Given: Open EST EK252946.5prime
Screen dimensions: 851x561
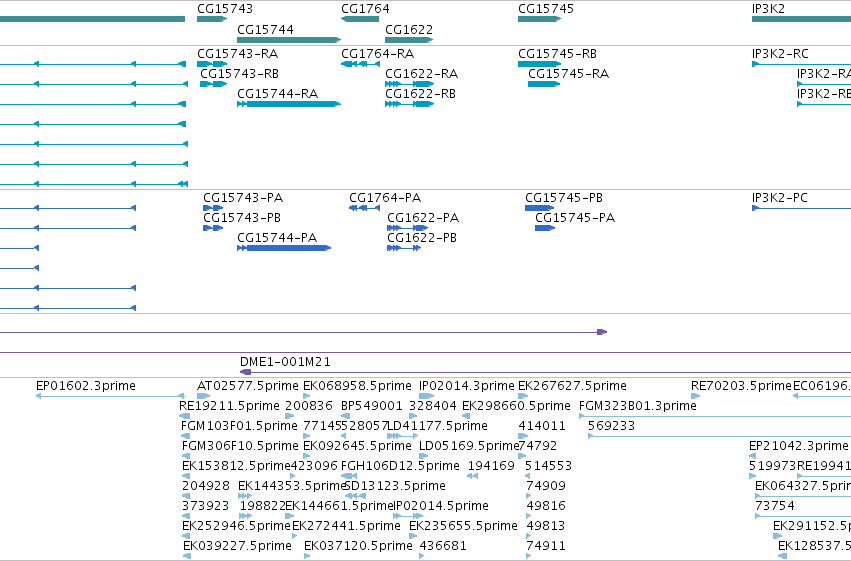Looking at the screenshot, I should tap(236, 526).
